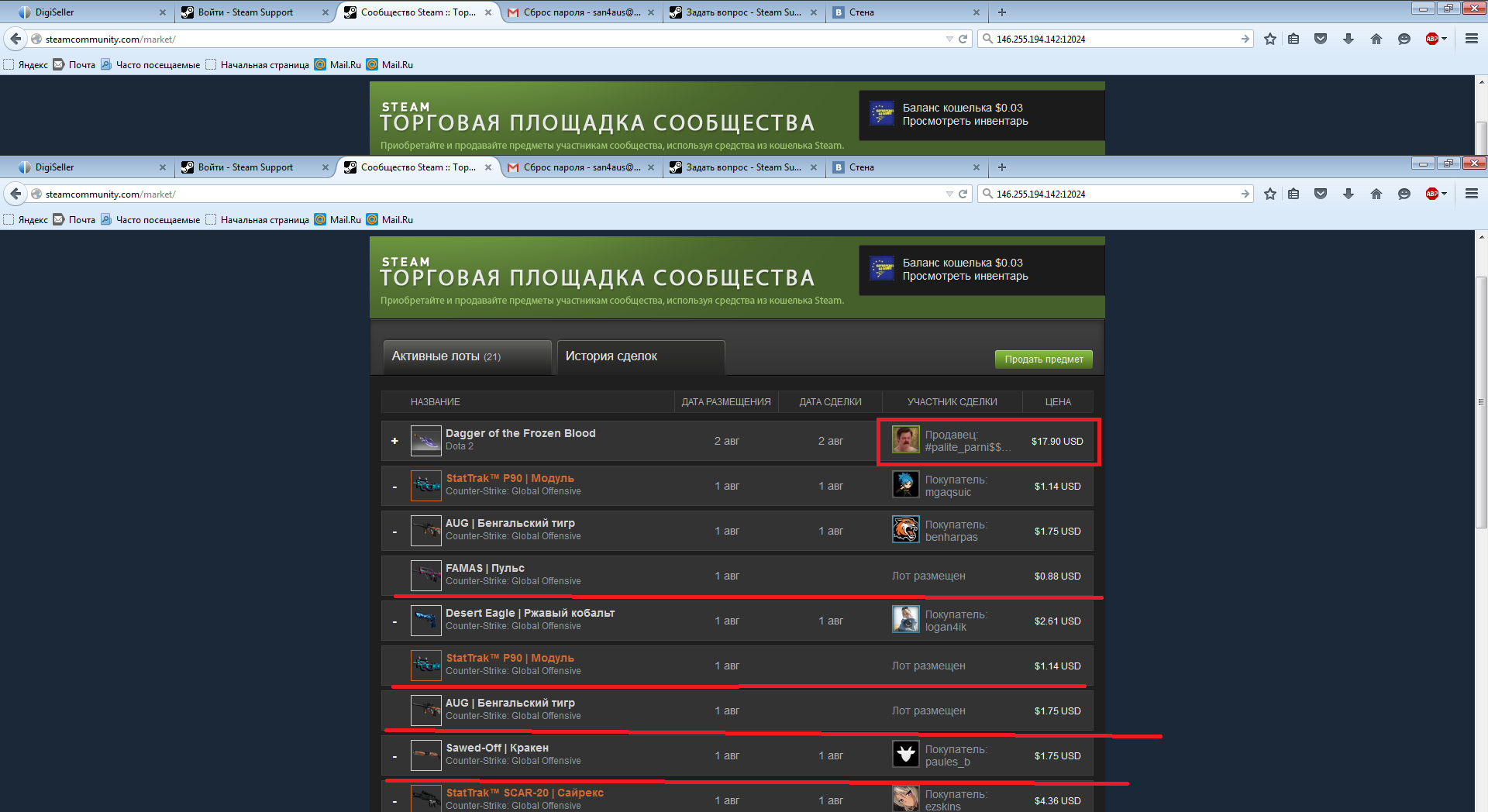Image resolution: width=1488 pixels, height=812 pixels.
Task: Click the Pocket icon in the upper browser window
Action: (x=1321, y=39)
